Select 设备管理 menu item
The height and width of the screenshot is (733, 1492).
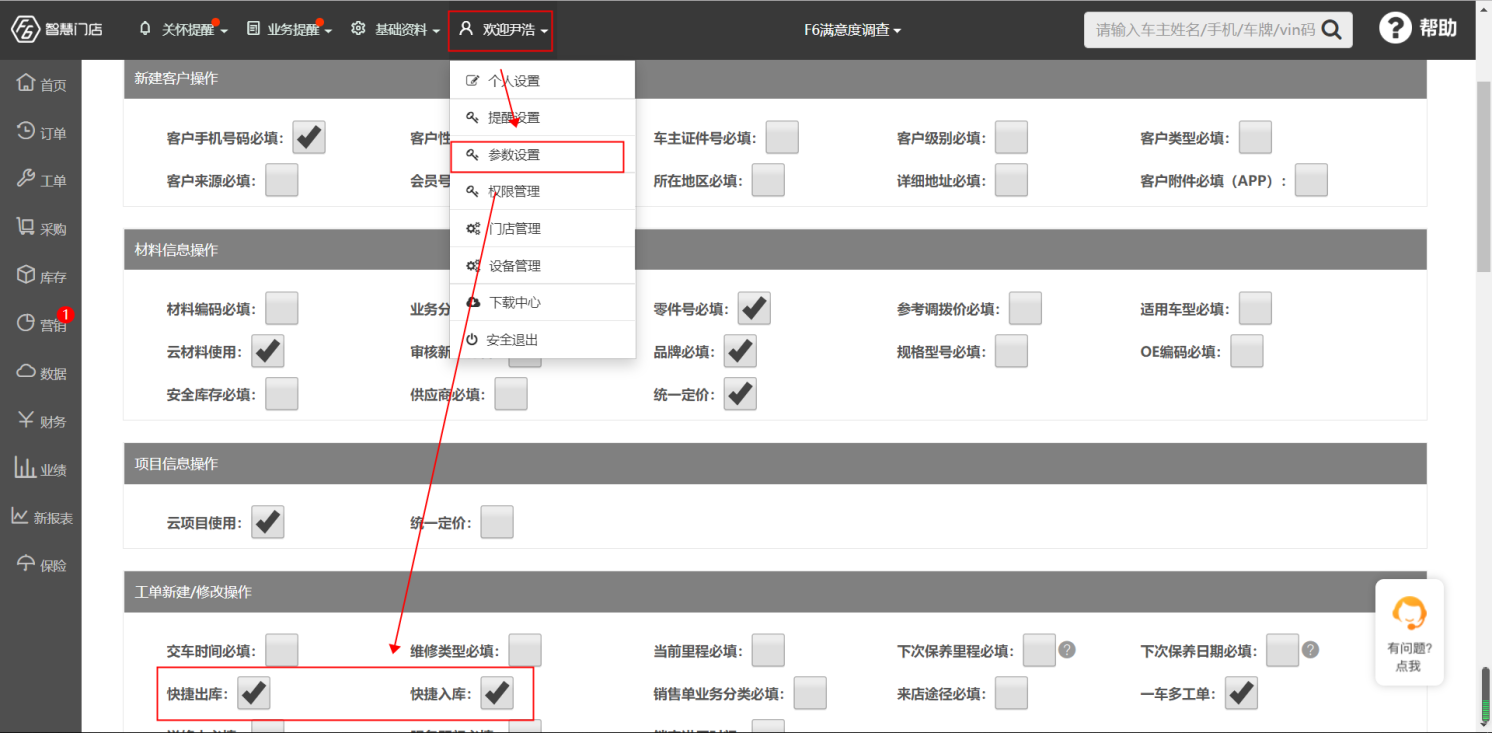(x=543, y=265)
